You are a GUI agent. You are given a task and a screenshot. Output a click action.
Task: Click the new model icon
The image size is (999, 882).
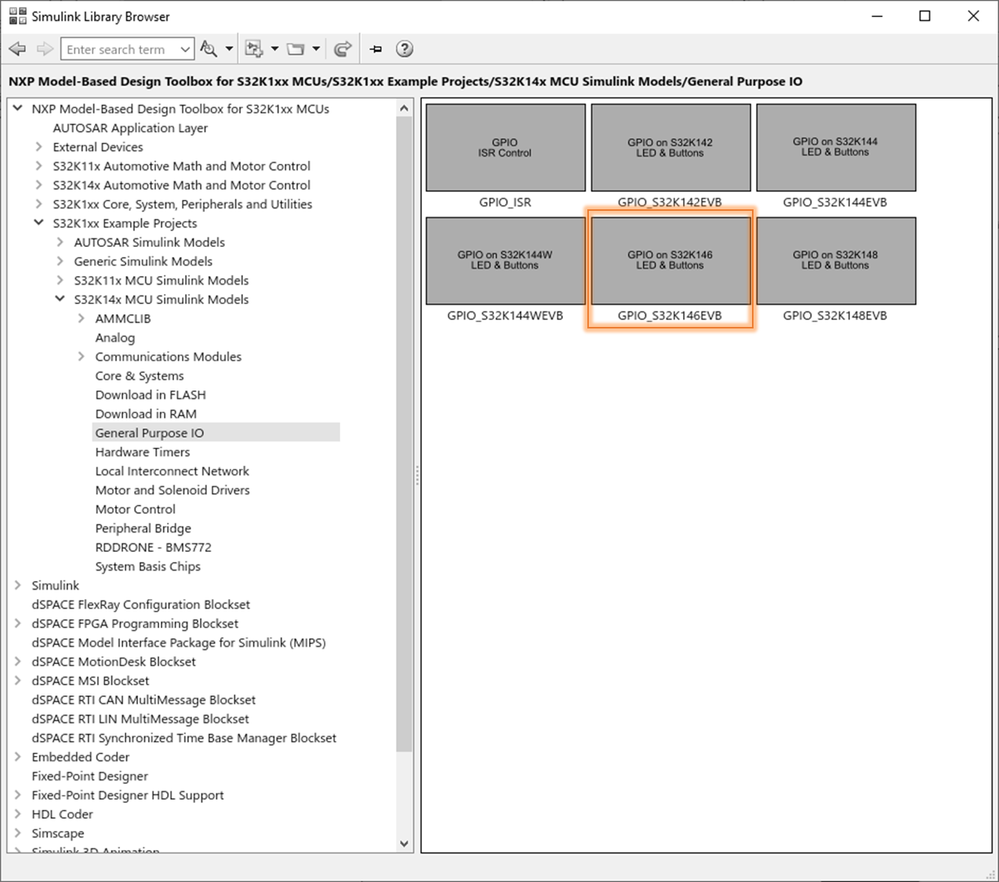click(254, 49)
